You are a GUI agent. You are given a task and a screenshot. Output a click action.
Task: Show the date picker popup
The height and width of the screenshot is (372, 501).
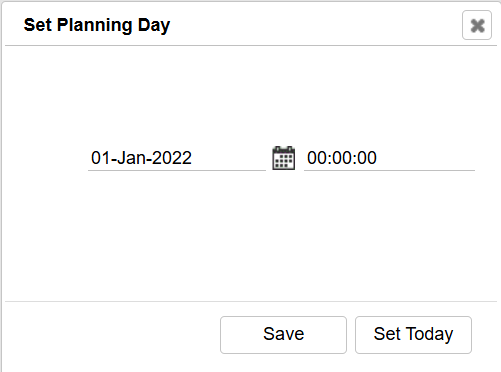coord(283,158)
